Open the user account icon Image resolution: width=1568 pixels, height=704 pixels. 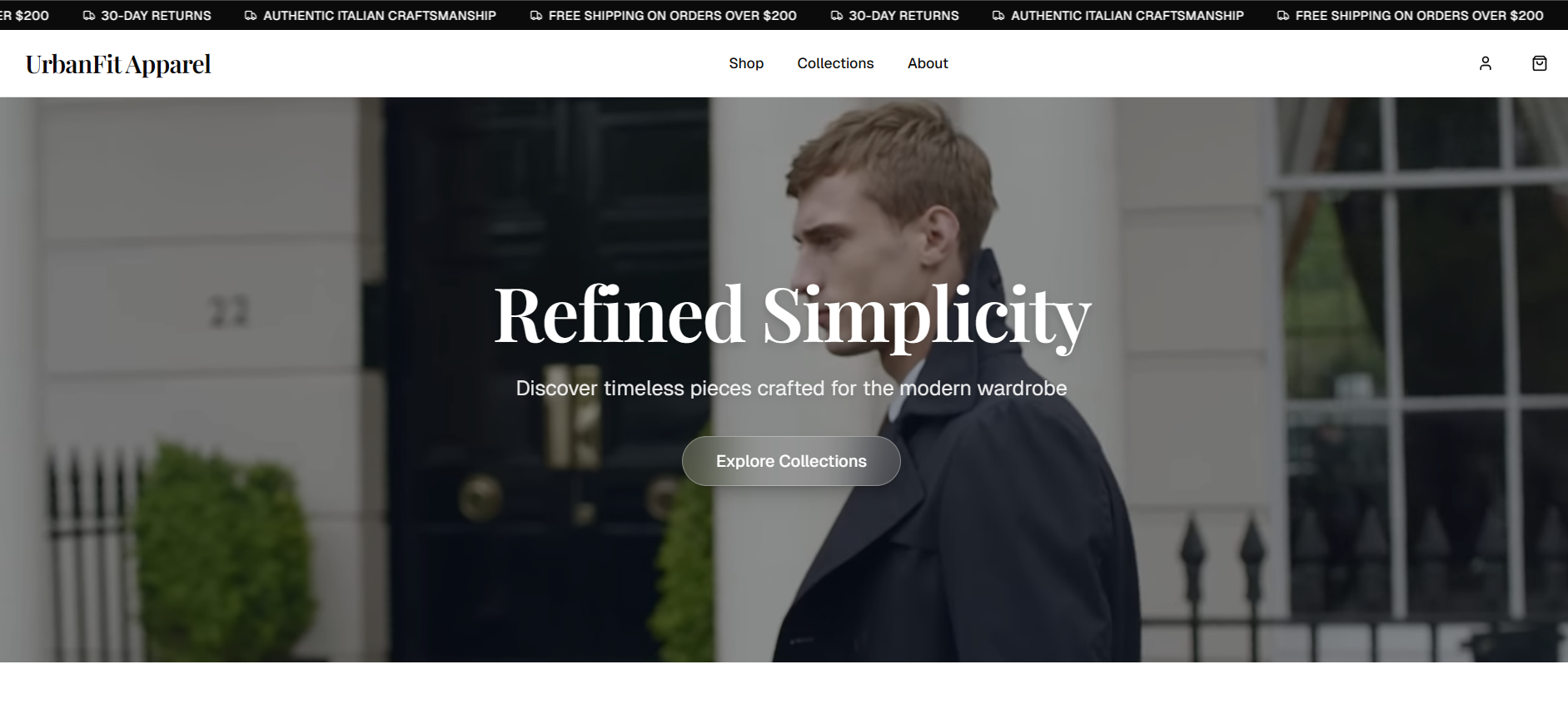(1485, 63)
